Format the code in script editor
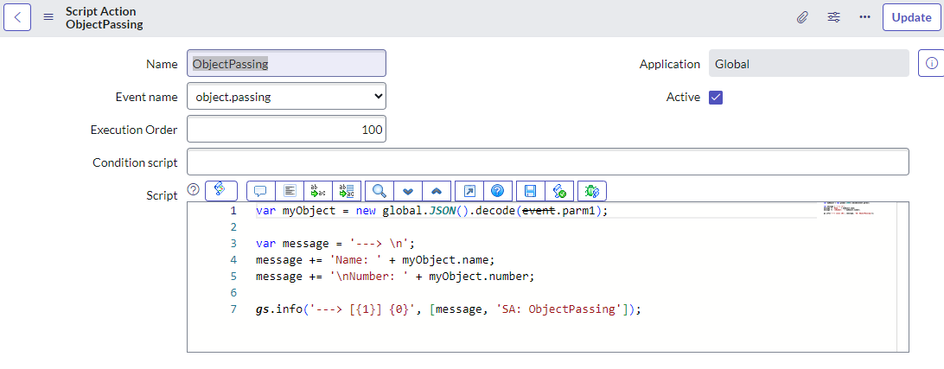944x369 pixels. [x=290, y=191]
